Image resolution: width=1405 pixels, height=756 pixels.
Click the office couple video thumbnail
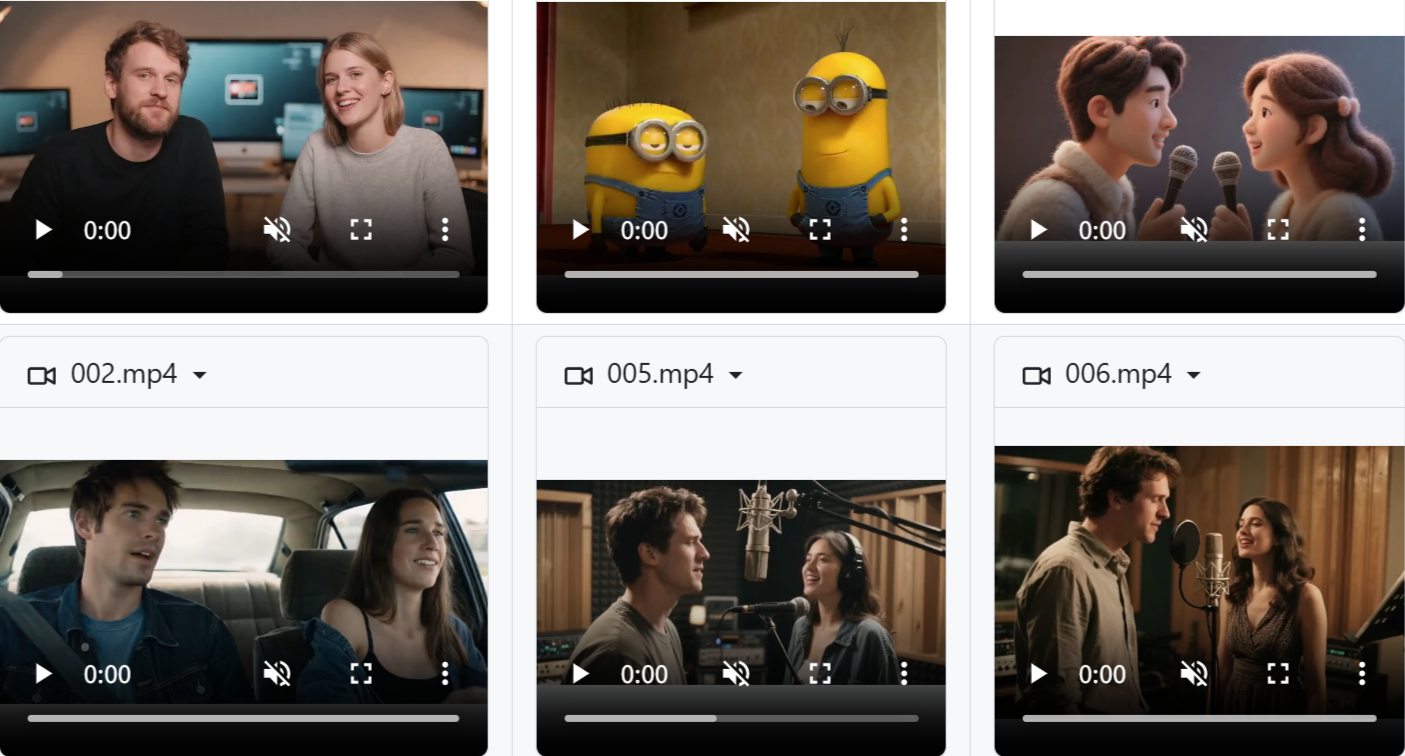click(x=243, y=110)
